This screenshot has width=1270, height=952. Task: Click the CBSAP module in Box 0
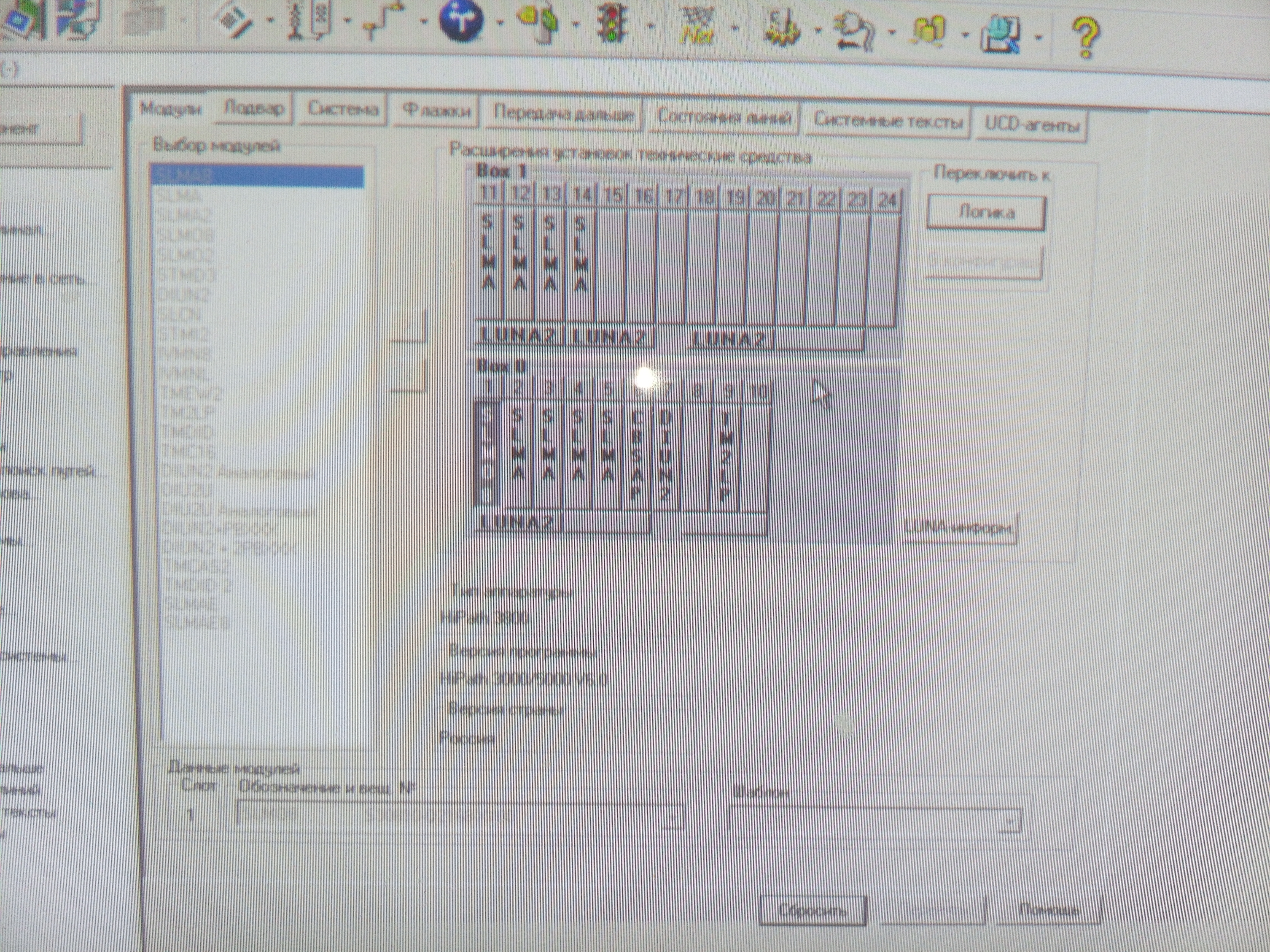(x=636, y=457)
